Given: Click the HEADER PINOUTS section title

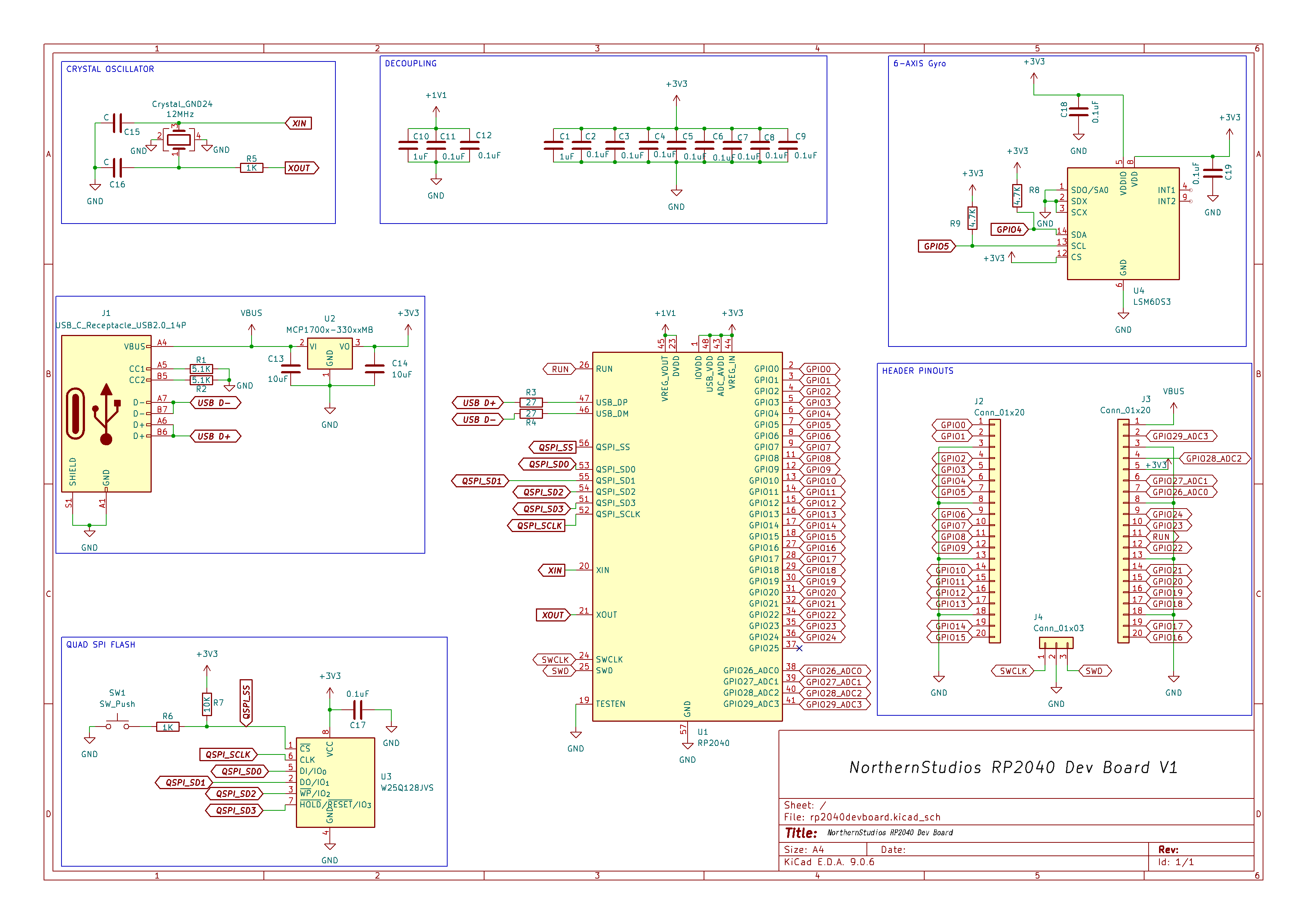Looking at the screenshot, I should coord(917,371).
